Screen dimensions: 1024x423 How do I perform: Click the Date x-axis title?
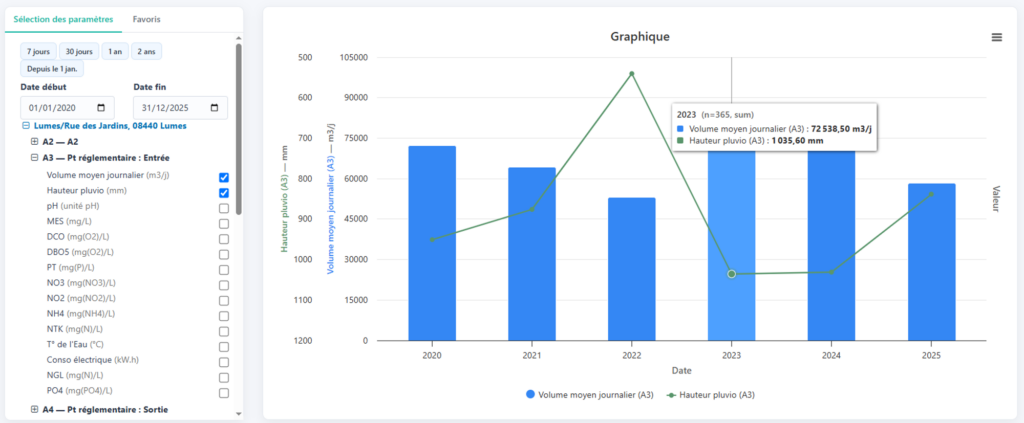[x=682, y=370]
